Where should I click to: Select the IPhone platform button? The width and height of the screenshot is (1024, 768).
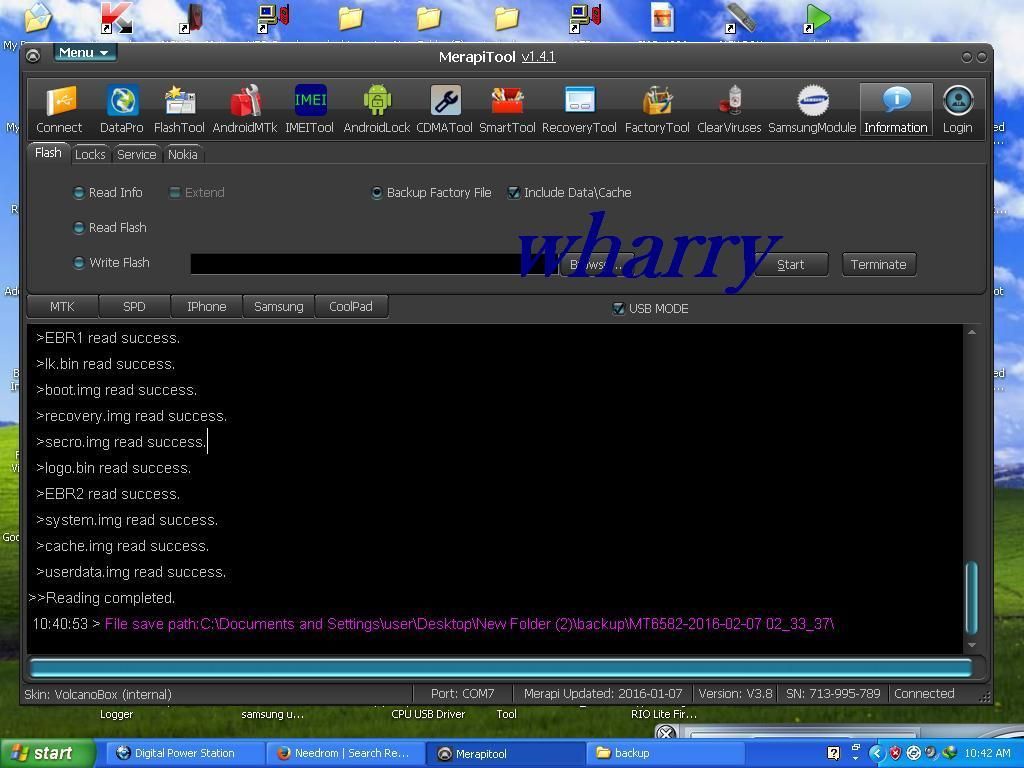206,306
